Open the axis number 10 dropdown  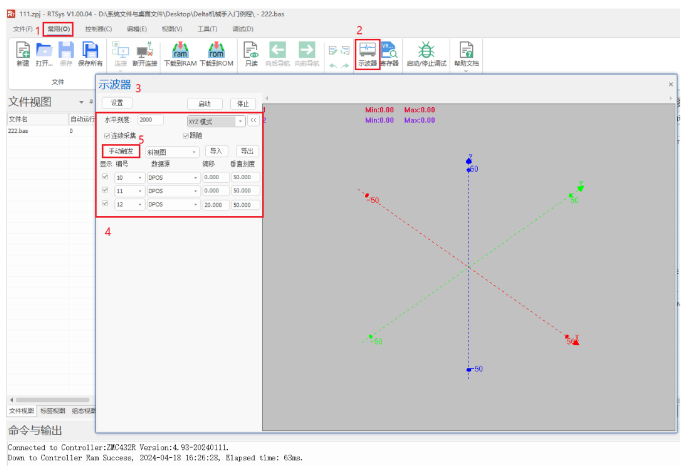(129, 178)
